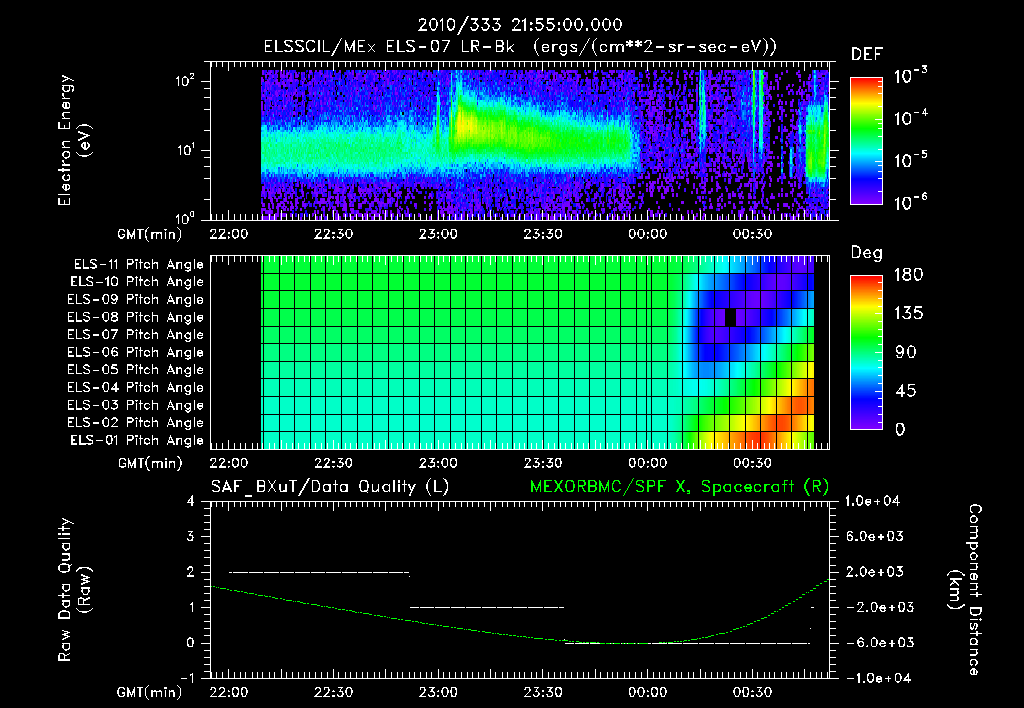Select the ELS-07 Pitch Angle row label

coord(136,335)
